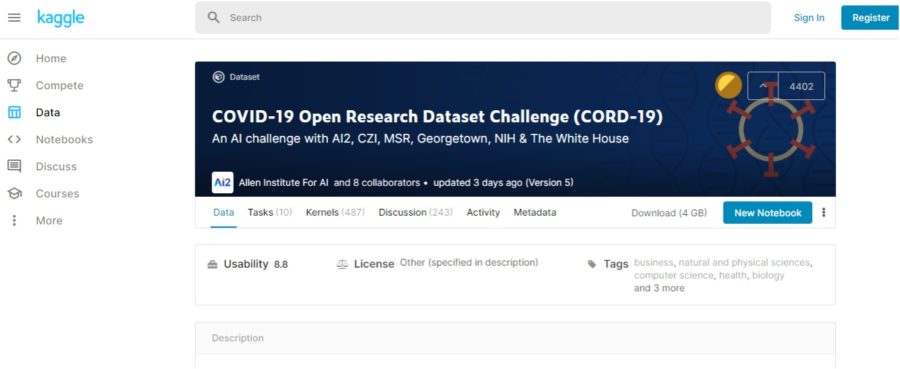Click the subtitle 'An AI challenge with AI2, CZI...'

click(x=420, y=138)
